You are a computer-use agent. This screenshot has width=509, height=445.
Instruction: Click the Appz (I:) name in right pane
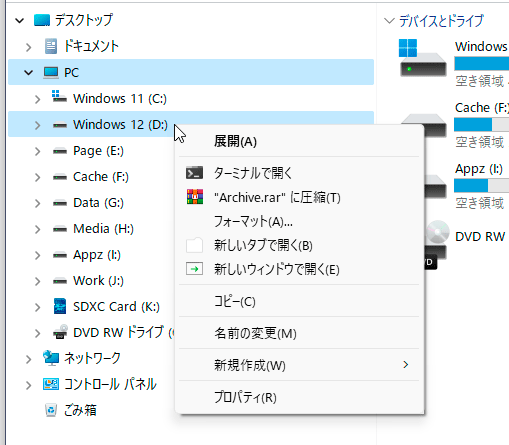[x=479, y=169]
